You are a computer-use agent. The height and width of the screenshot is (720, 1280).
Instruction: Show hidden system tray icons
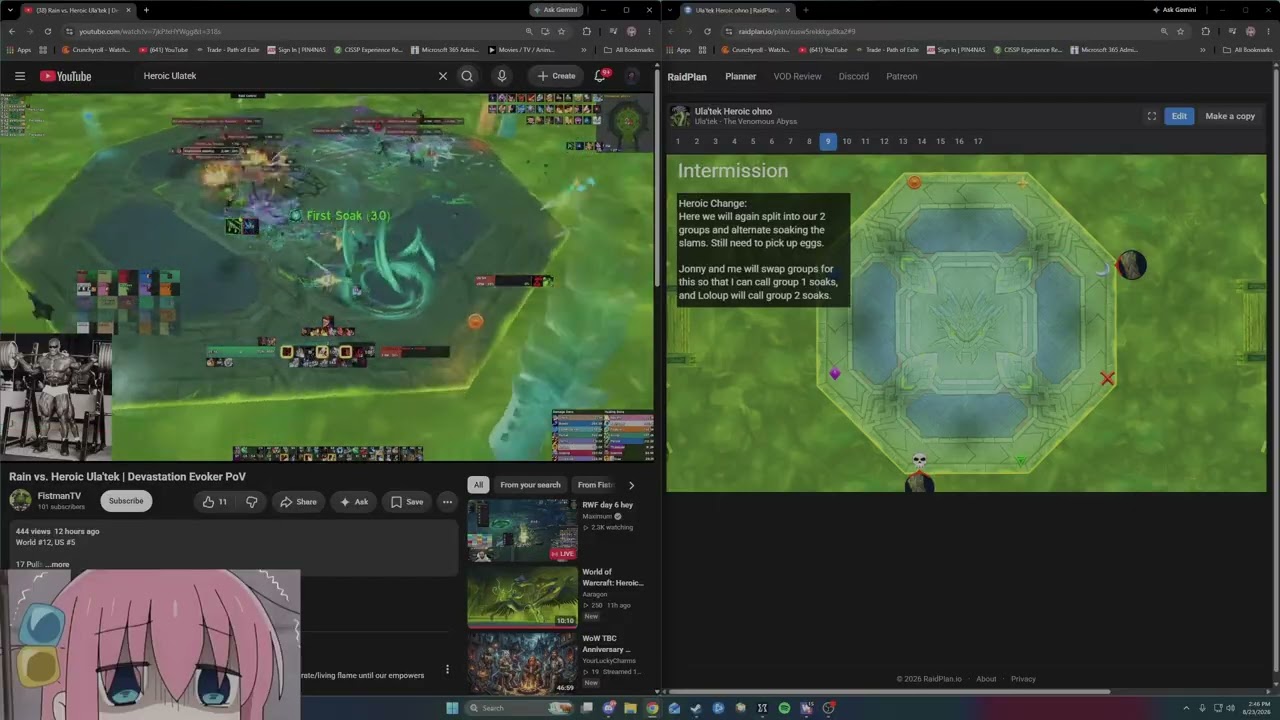pyautogui.click(x=1186, y=708)
